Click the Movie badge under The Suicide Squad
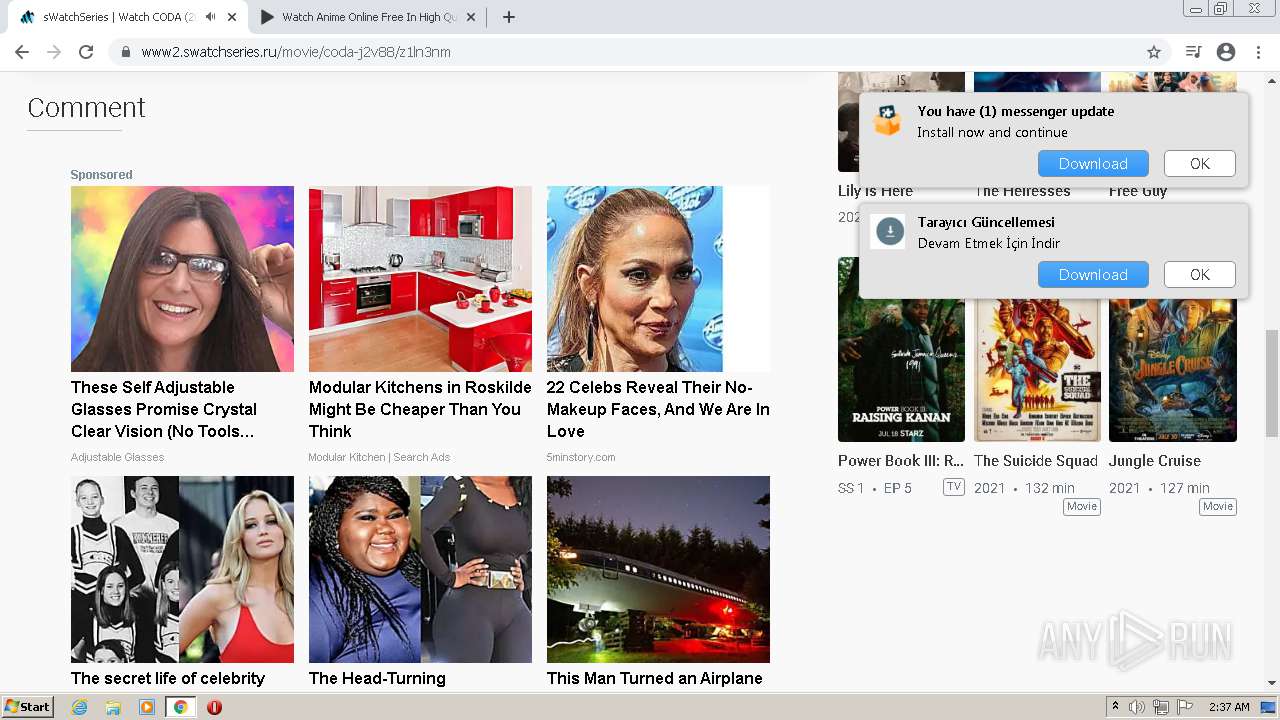Viewport: 1280px width, 720px height. coord(1082,507)
